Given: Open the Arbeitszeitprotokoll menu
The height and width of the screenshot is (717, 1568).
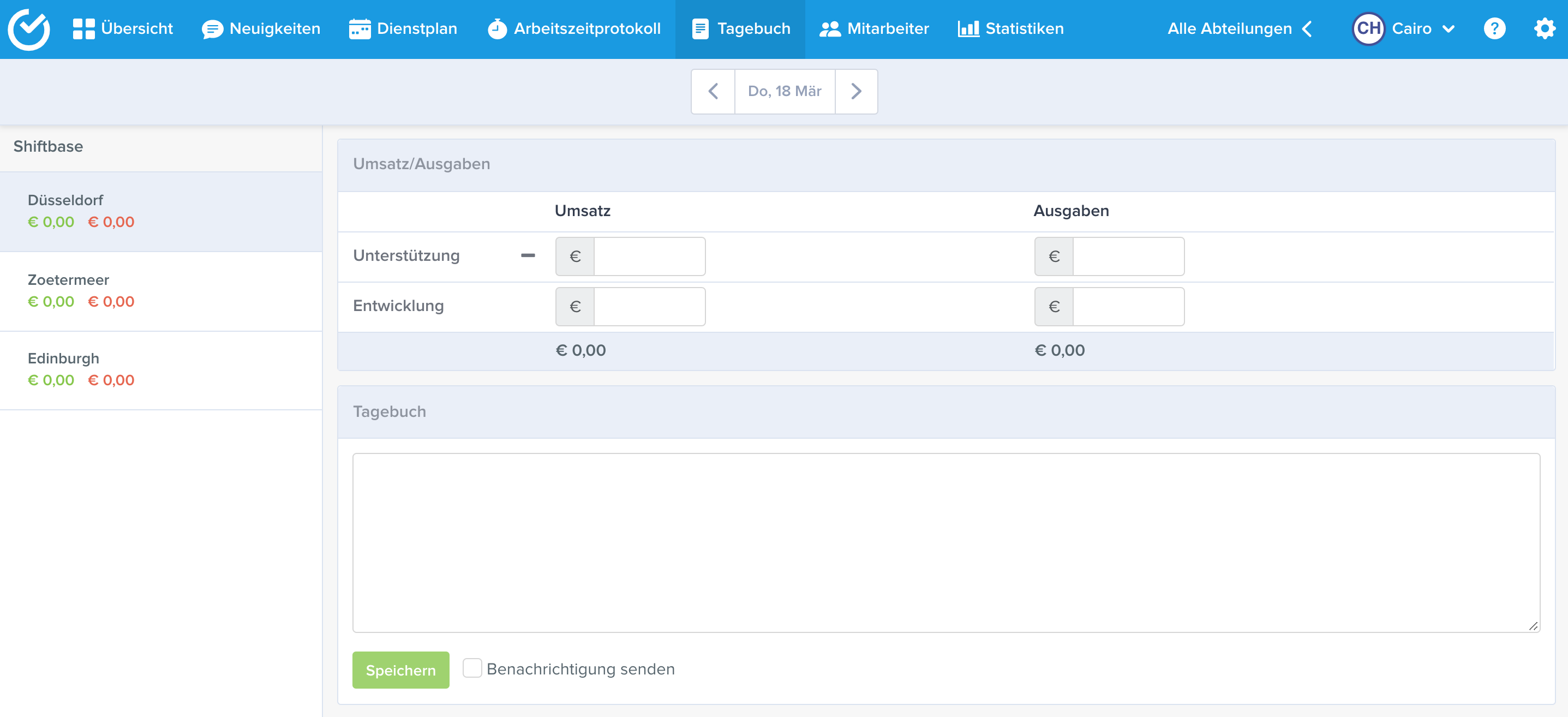Looking at the screenshot, I should click(574, 28).
